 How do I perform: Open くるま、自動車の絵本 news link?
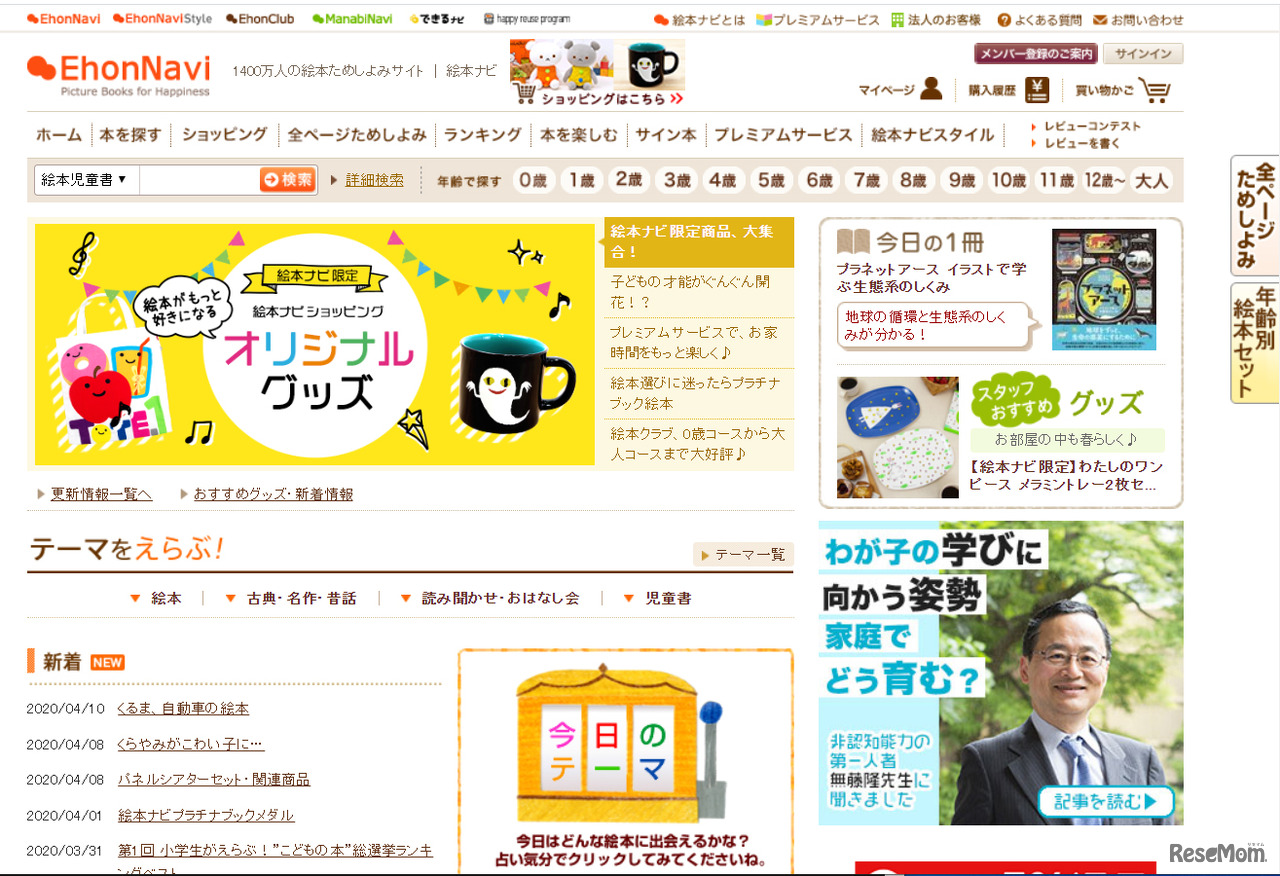click(183, 709)
